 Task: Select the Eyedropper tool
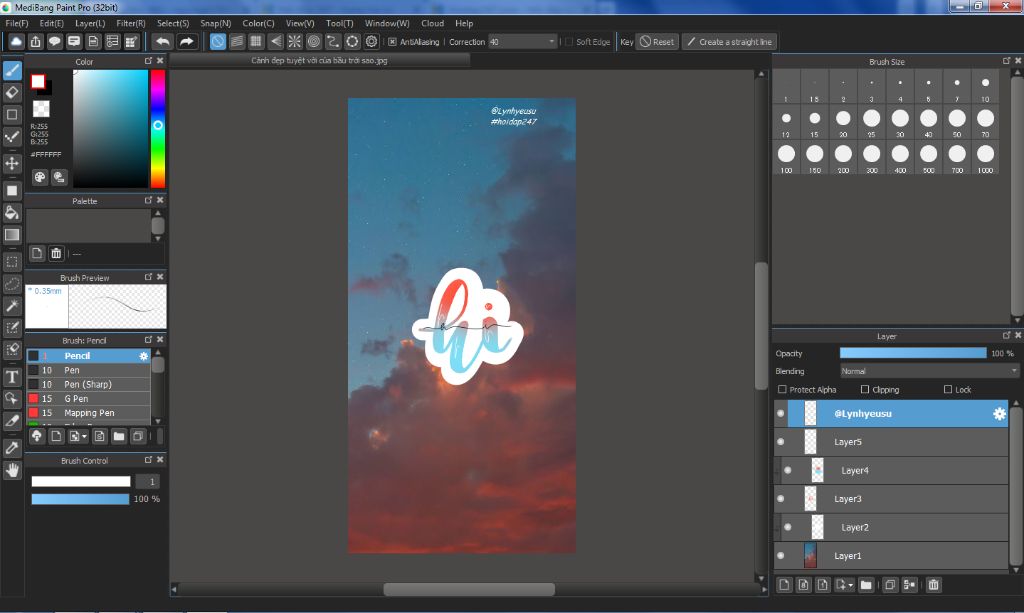(12, 448)
